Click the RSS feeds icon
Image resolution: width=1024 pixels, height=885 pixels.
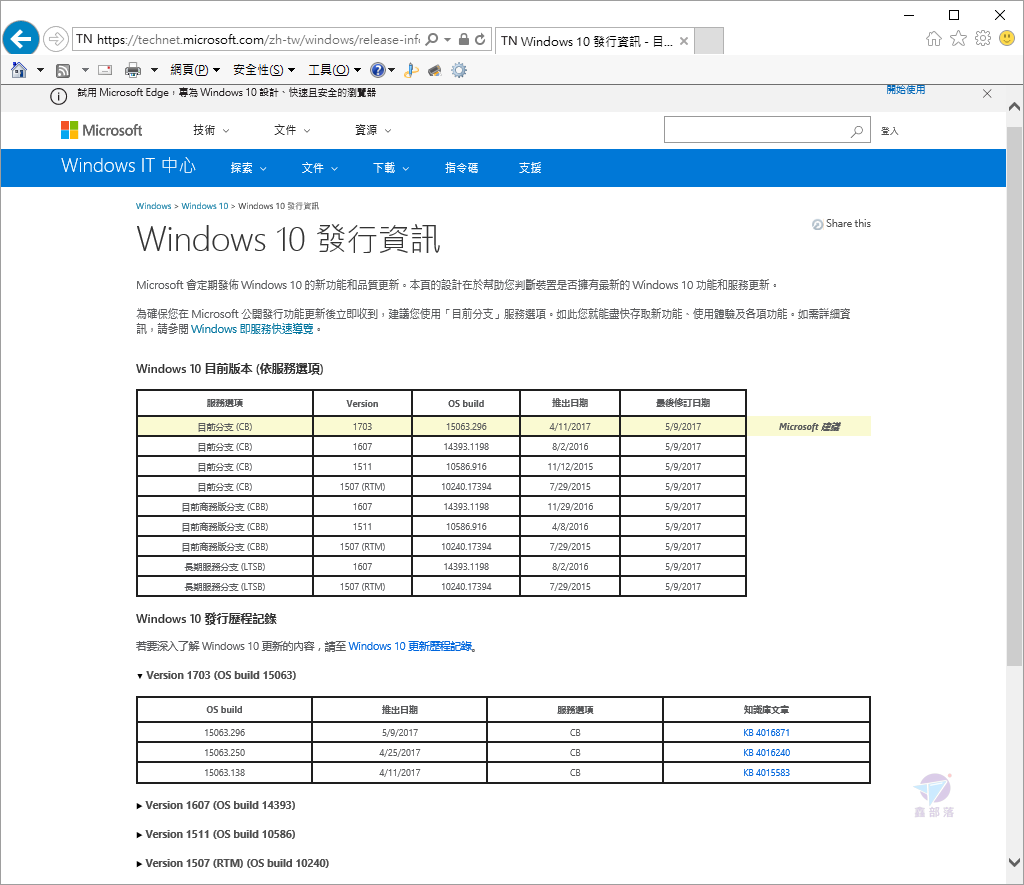63,70
